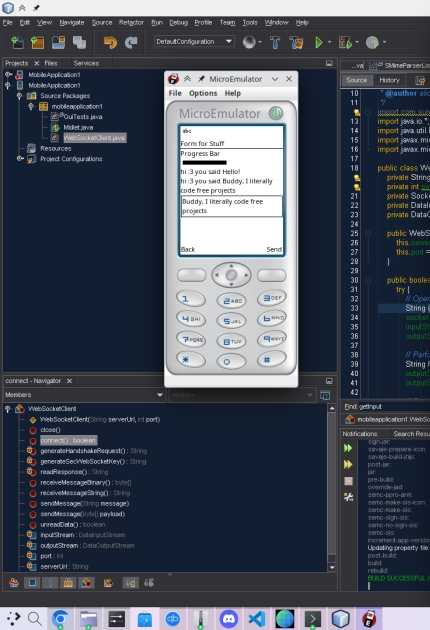Image resolution: width=430 pixels, height=630 pixels.
Task: Open the Navigator Members dropdown
Action: (84, 395)
